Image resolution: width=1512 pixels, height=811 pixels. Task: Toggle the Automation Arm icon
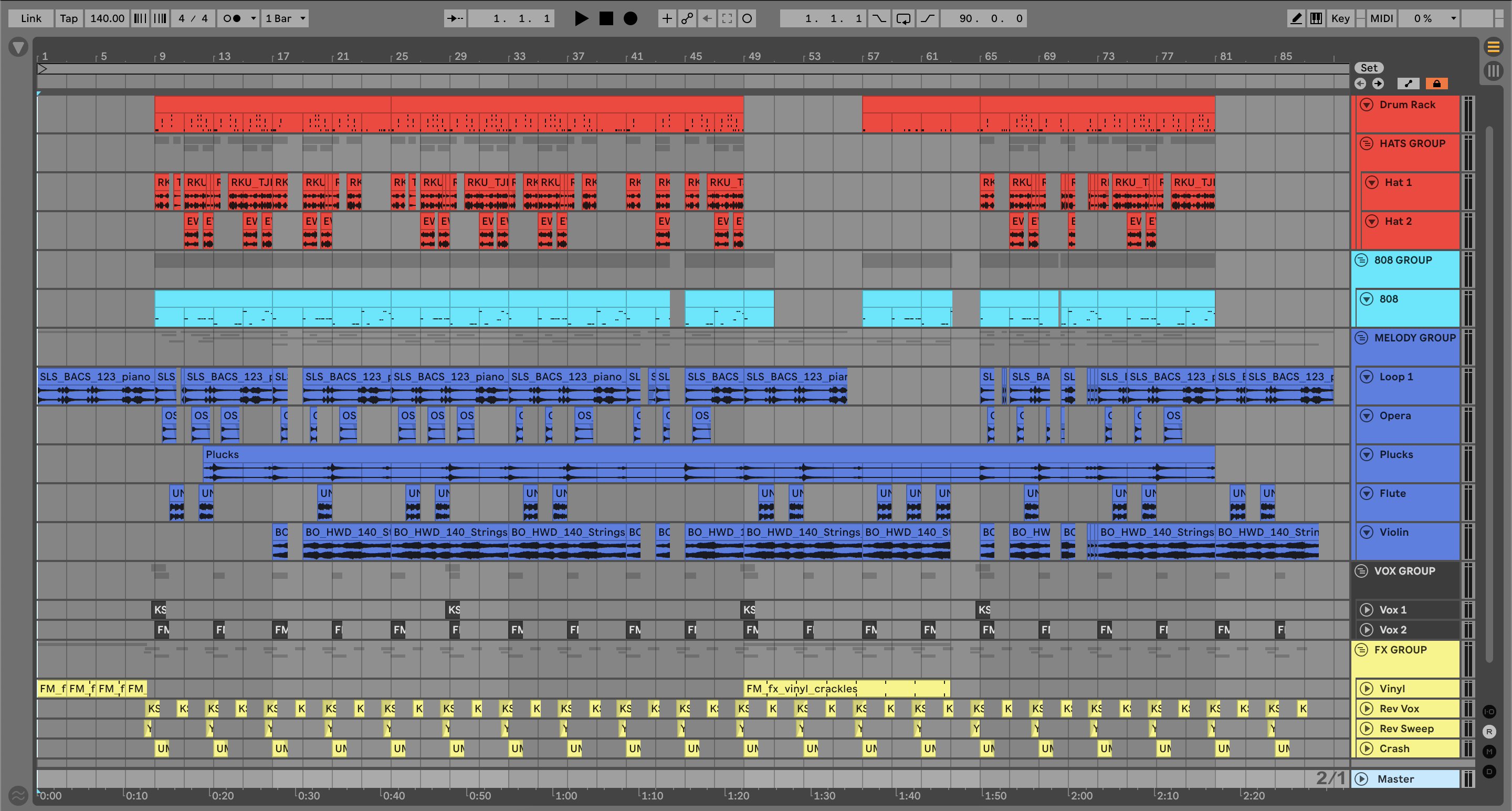[x=687, y=18]
